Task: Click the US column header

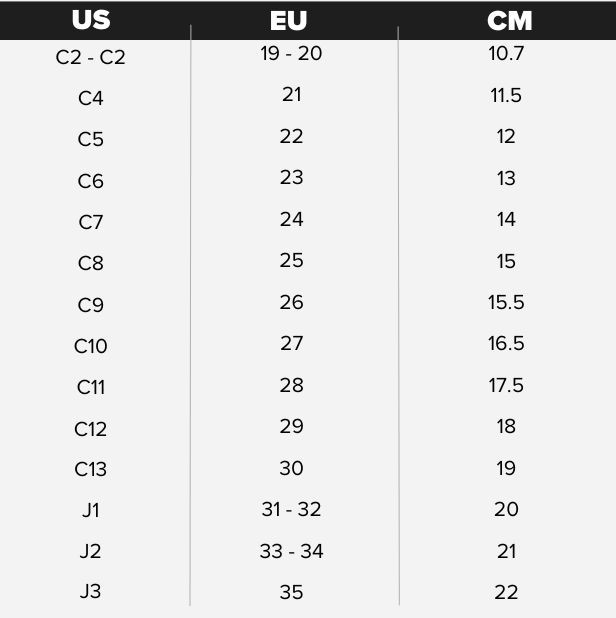Action: (91, 20)
